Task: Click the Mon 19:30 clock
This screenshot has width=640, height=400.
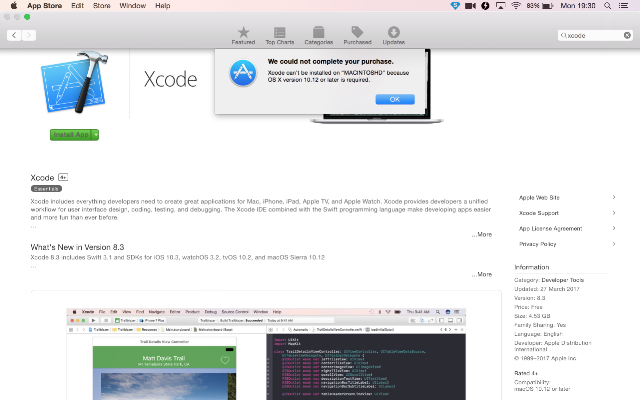Action: (578, 6)
